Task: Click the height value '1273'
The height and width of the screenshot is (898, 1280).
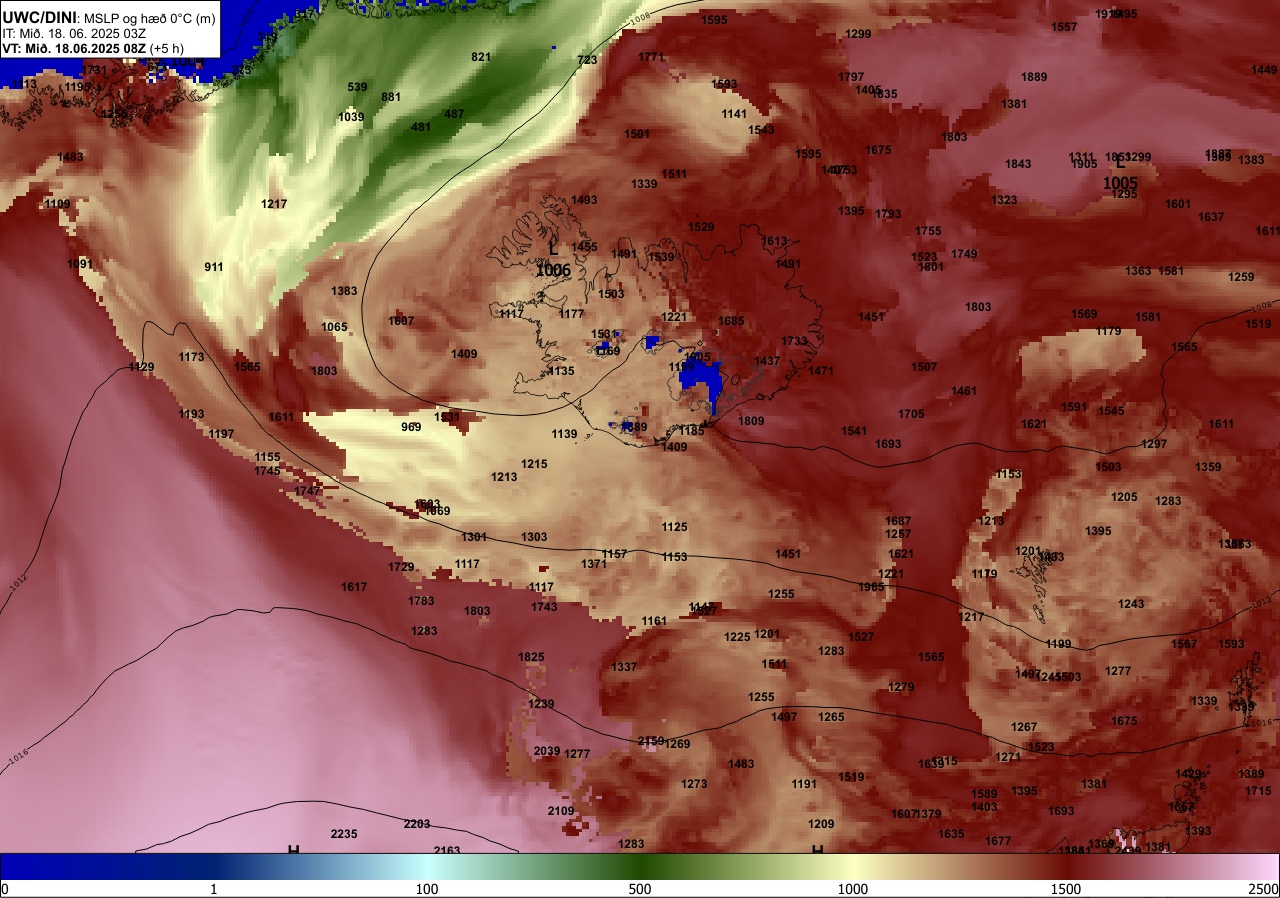Action: pos(694,784)
